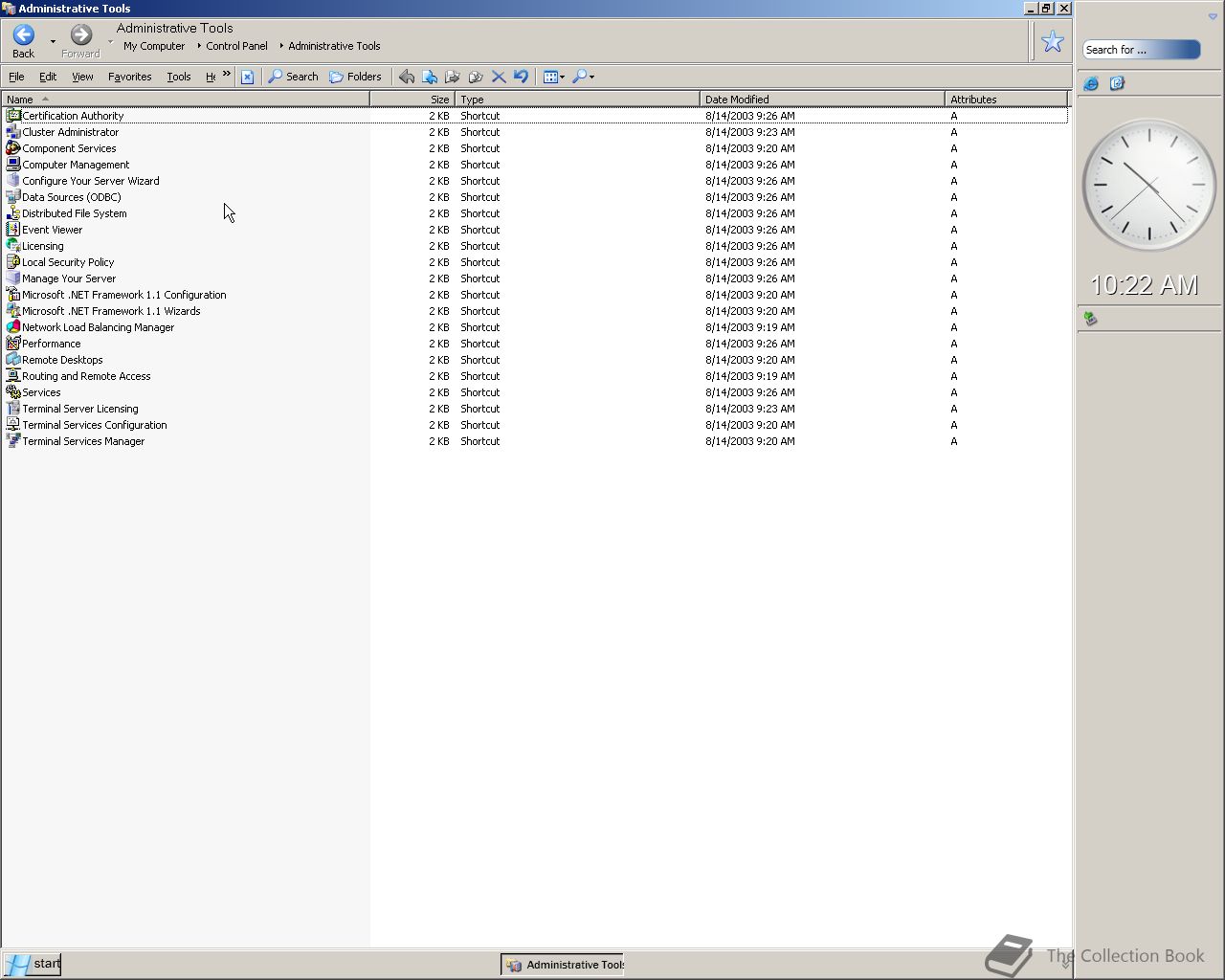Click Administrative Tools breadcrumb segment
Image resolution: width=1225 pixels, height=980 pixels.
tap(334, 46)
